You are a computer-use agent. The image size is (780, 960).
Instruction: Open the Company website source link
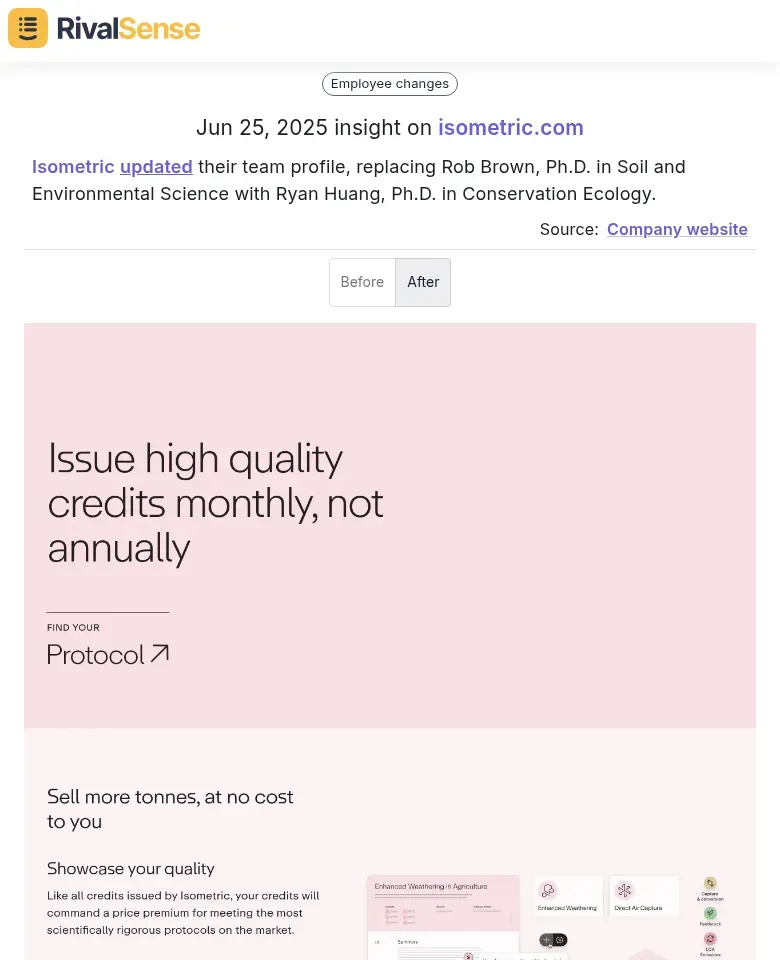point(677,229)
